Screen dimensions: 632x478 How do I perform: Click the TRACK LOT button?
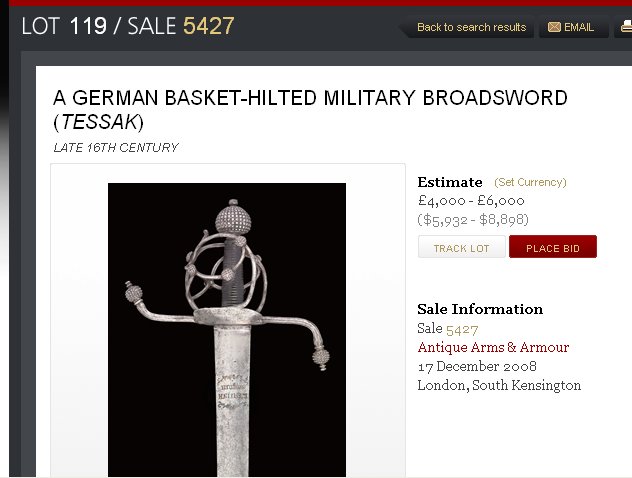pos(462,247)
